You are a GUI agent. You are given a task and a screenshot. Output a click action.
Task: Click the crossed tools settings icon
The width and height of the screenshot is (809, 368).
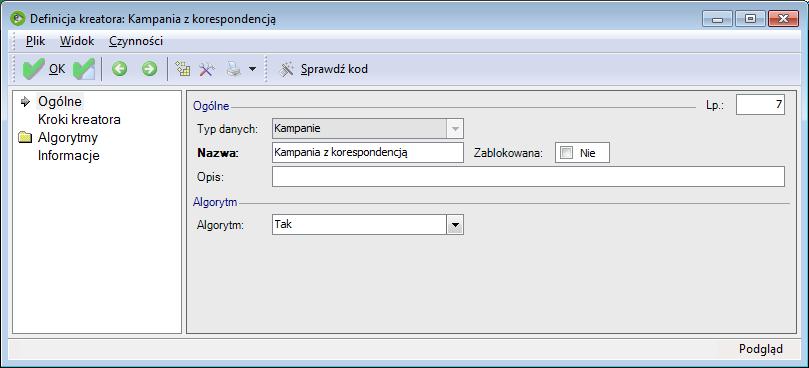coord(207,69)
